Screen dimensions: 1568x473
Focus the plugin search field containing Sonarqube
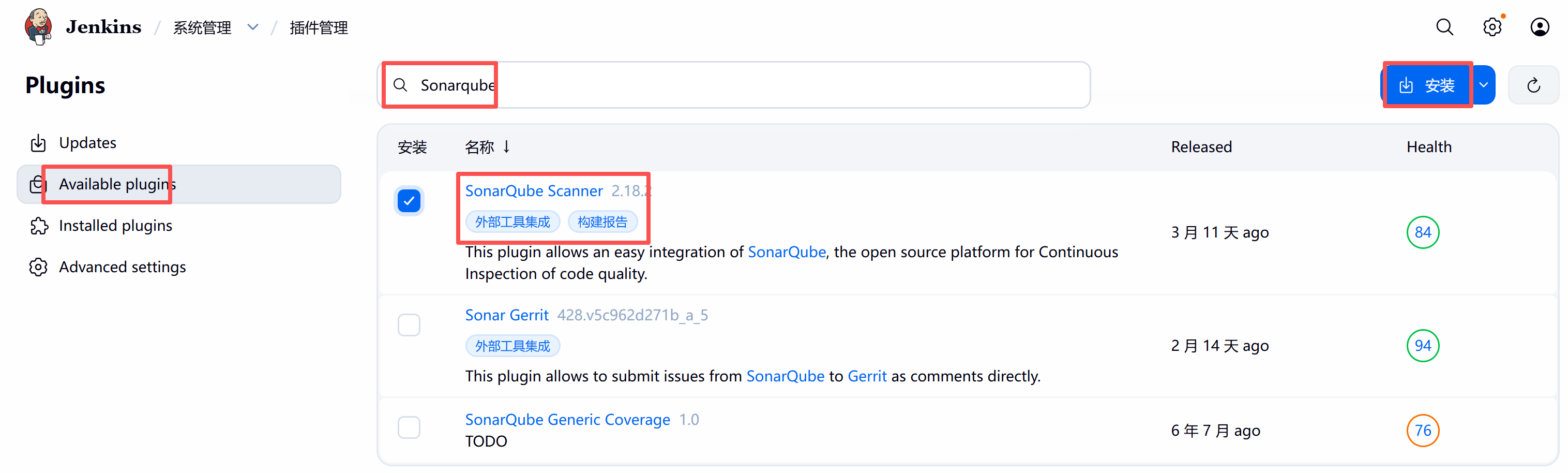(734, 85)
